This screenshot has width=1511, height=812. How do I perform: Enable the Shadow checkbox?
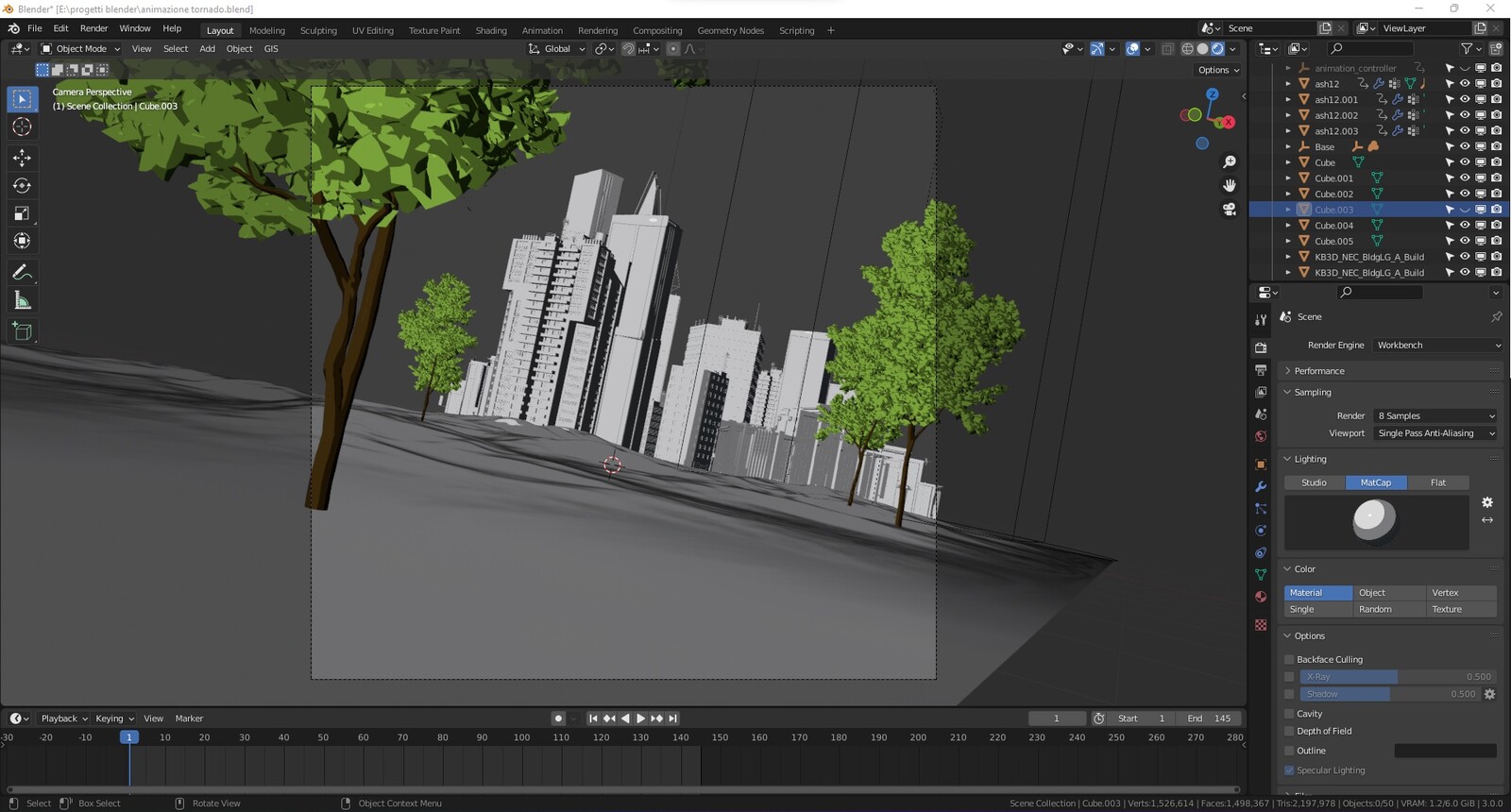(x=1289, y=694)
